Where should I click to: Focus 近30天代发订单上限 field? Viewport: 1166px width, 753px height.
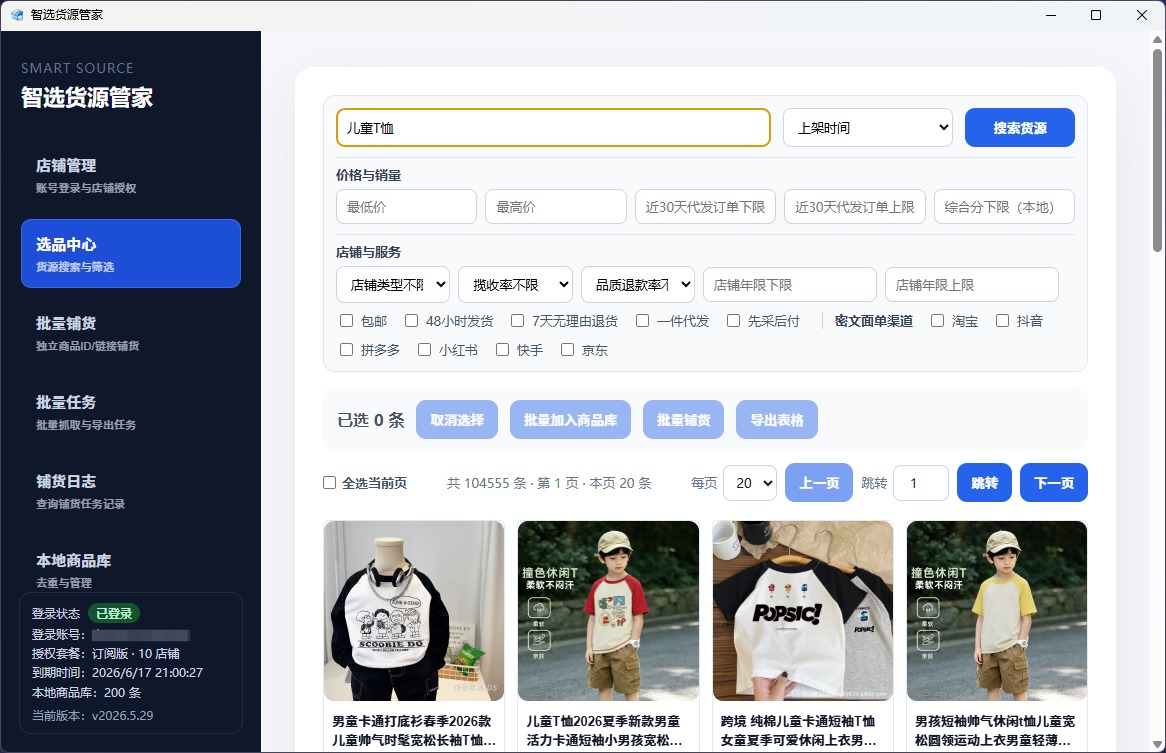pyautogui.click(x=854, y=207)
